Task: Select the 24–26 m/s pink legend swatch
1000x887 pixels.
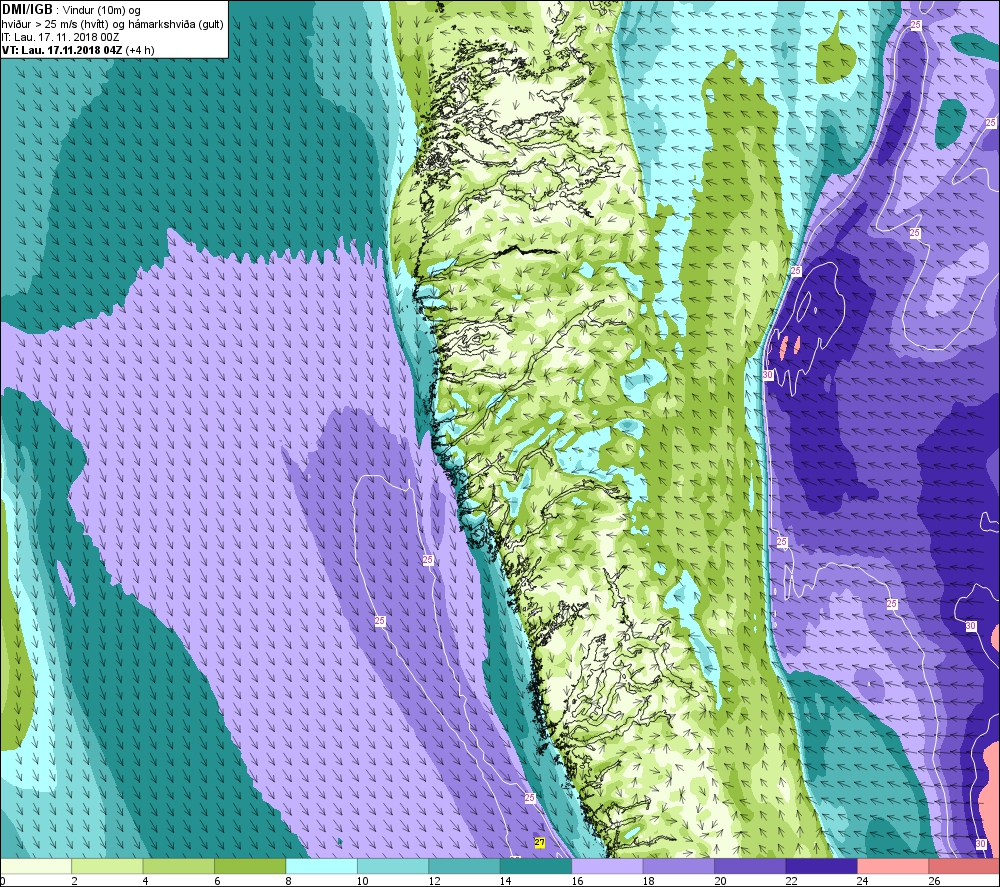Action: (x=893, y=866)
